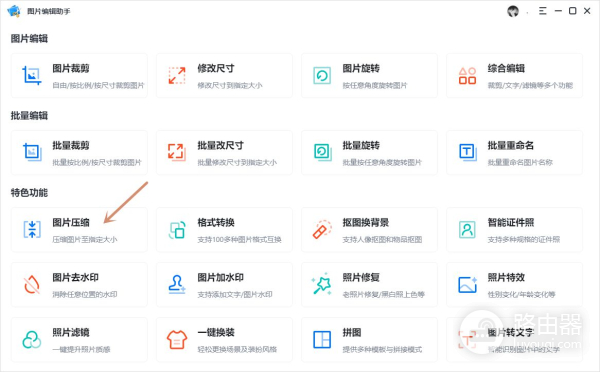Click the 批量旋转 icon

(323, 152)
